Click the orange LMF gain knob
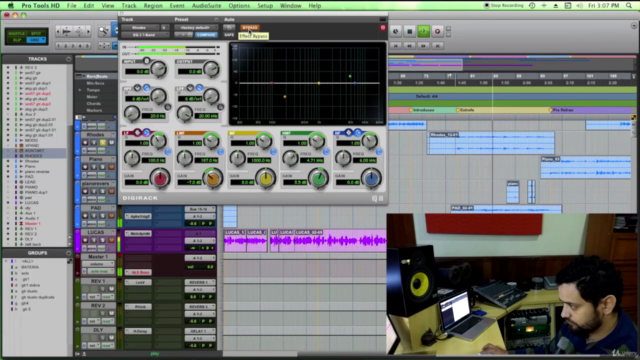The image size is (640, 360). 213,178
